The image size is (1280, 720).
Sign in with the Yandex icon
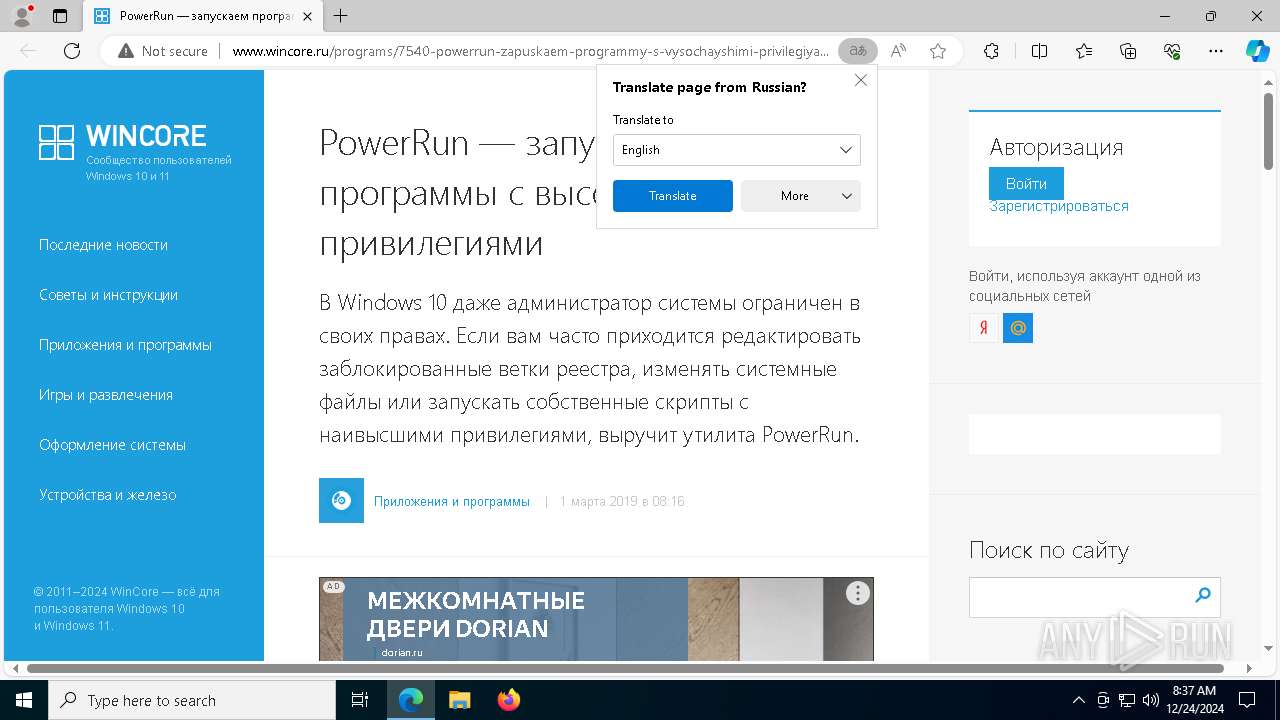point(984,328)
